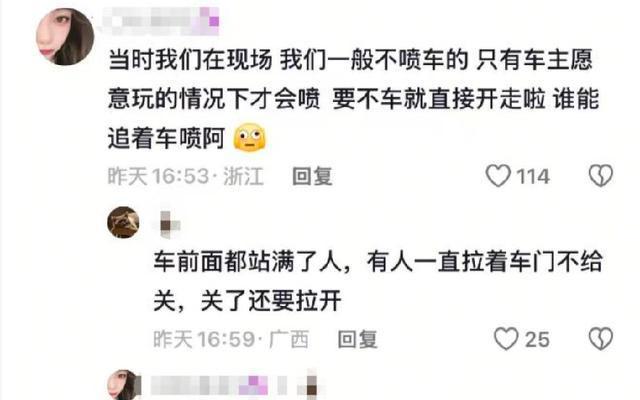Open raccoon avatar of the replier

pyautogui.click(x=123, y=222)
